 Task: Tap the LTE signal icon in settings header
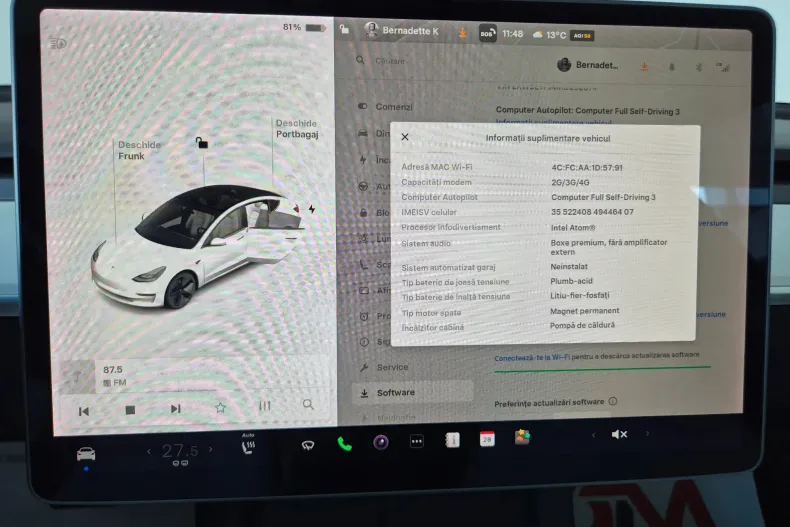pyautogui.click(x=722, y=67)
